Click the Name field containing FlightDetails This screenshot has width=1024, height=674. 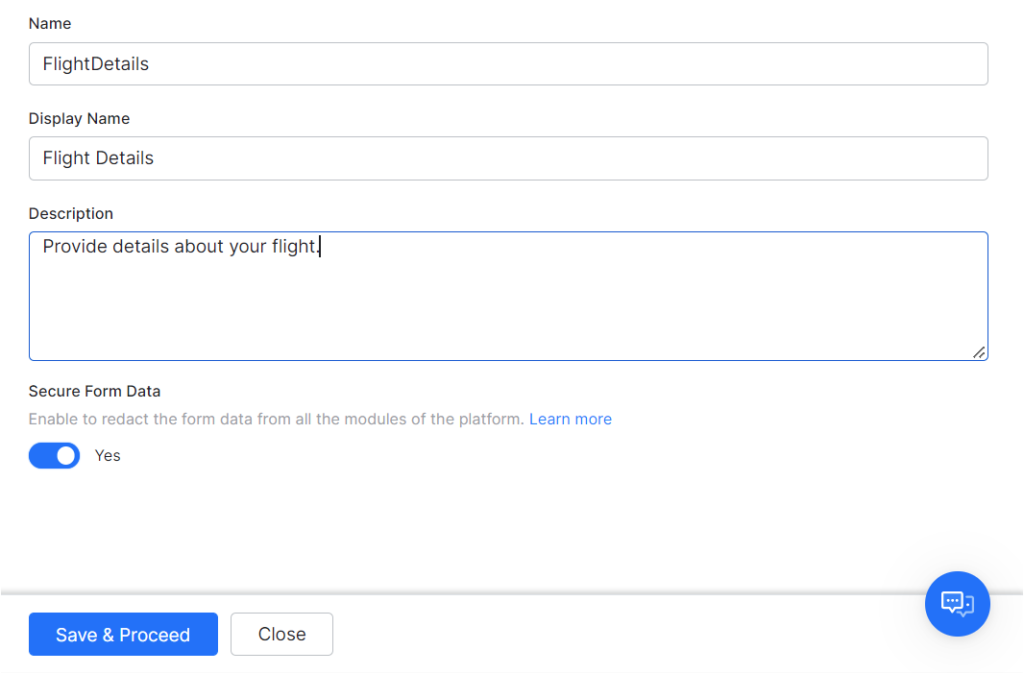[x=508, y=64]
